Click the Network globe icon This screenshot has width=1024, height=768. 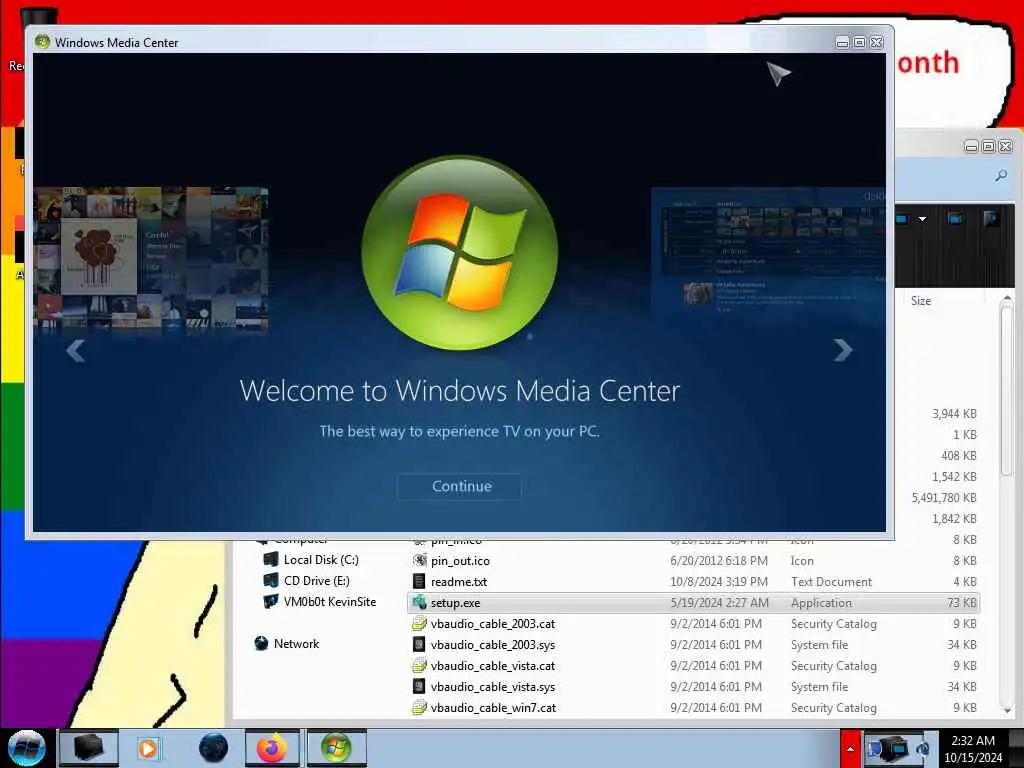[261, 643]
